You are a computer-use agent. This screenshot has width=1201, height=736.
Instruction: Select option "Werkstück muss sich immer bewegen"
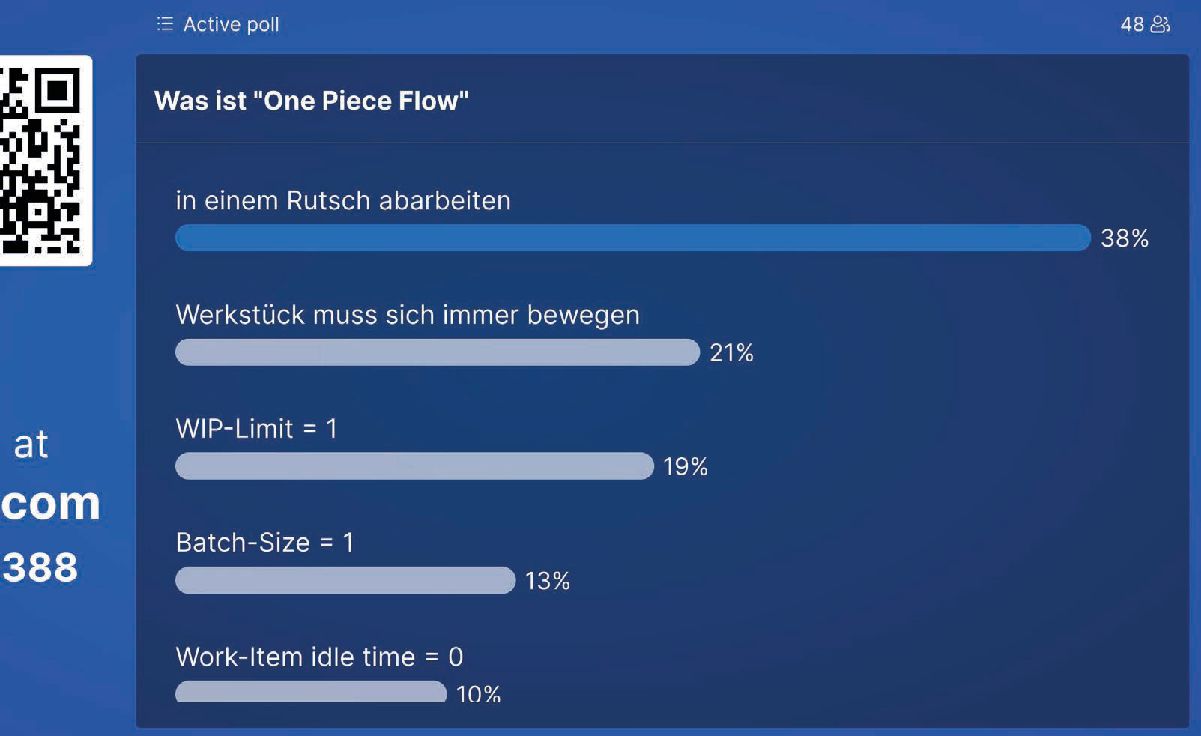click(407, 315)
